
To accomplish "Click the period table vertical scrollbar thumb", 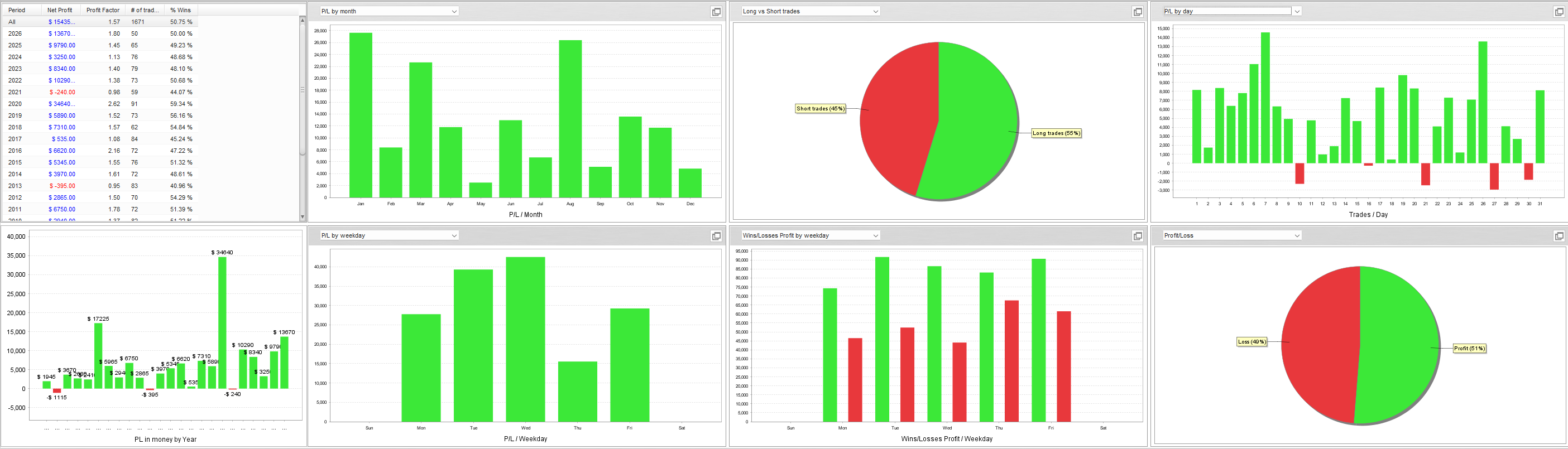I will coord(303,89).
